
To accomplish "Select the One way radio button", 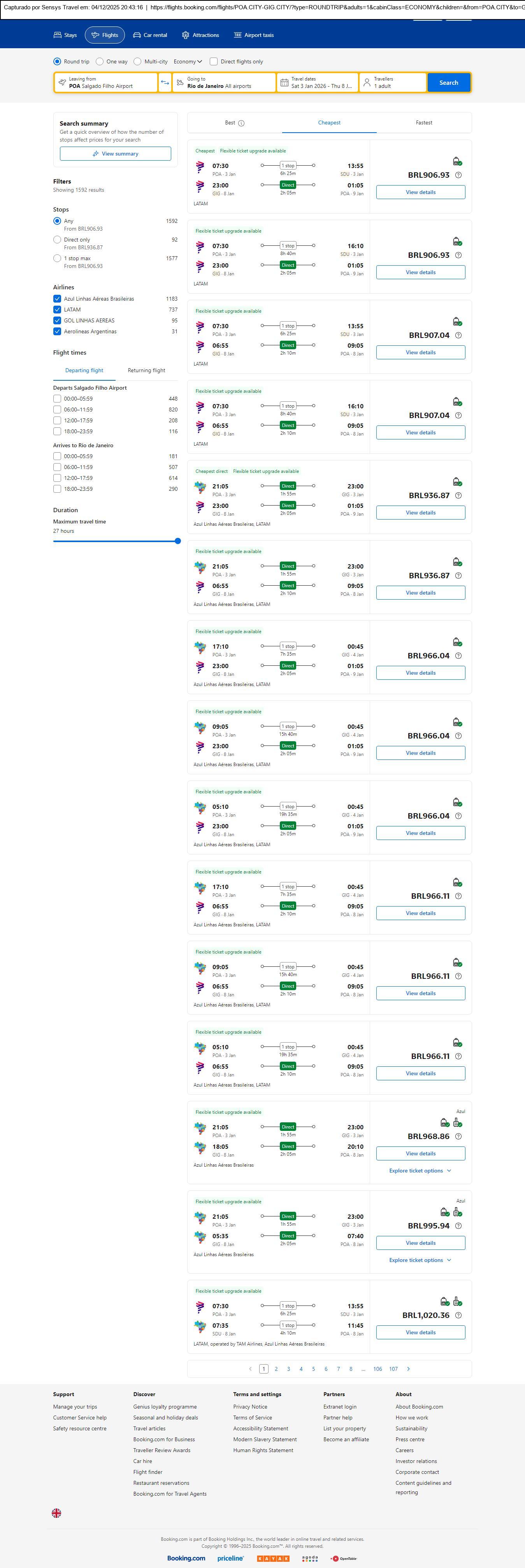I will [x=100, y=61].
